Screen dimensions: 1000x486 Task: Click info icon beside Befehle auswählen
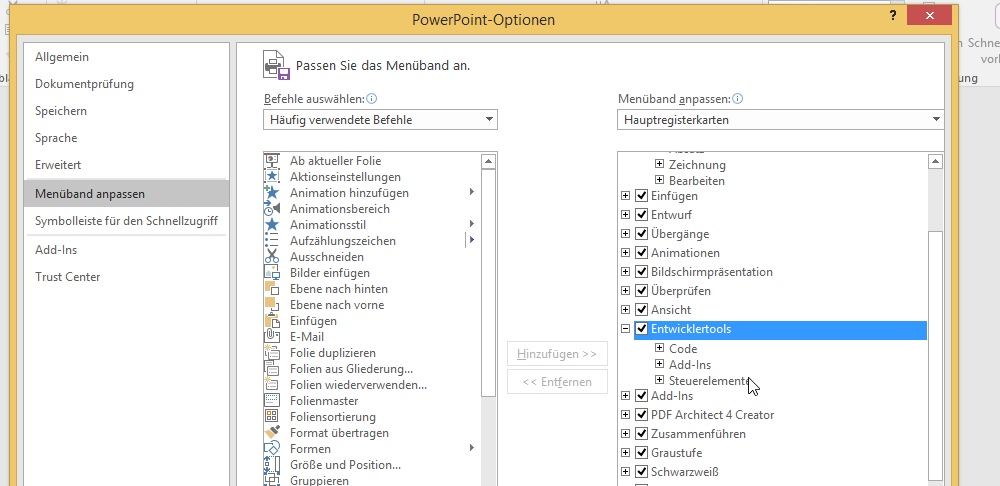coord(372,99)
